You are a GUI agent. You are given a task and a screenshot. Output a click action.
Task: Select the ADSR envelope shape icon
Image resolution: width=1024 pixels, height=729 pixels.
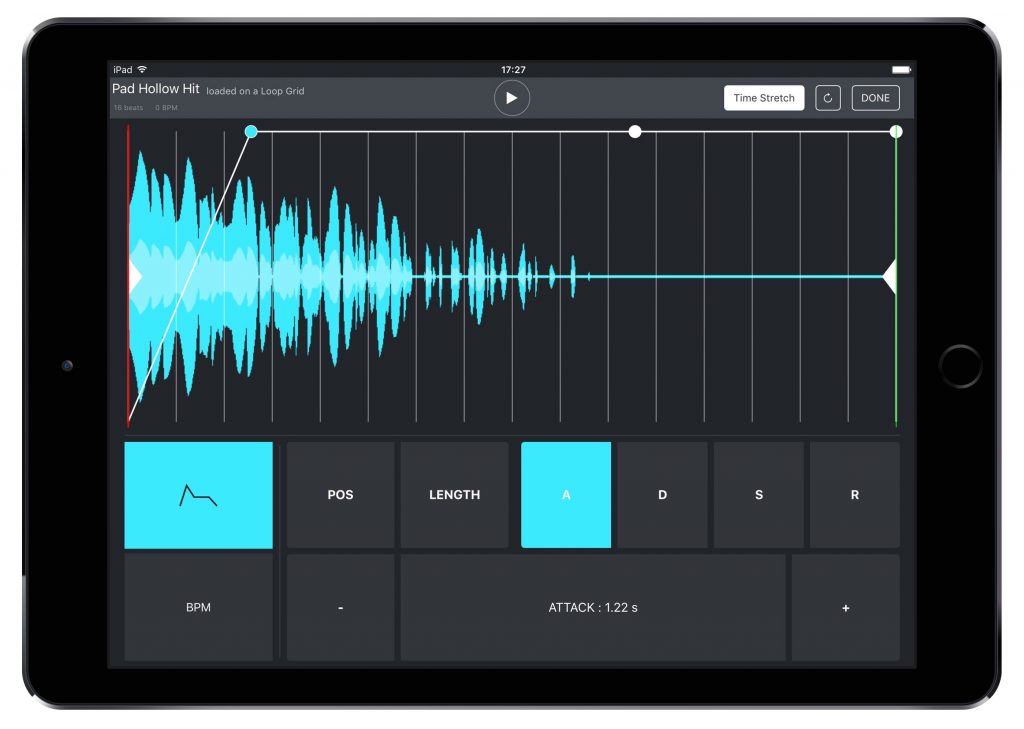[198, 495]
